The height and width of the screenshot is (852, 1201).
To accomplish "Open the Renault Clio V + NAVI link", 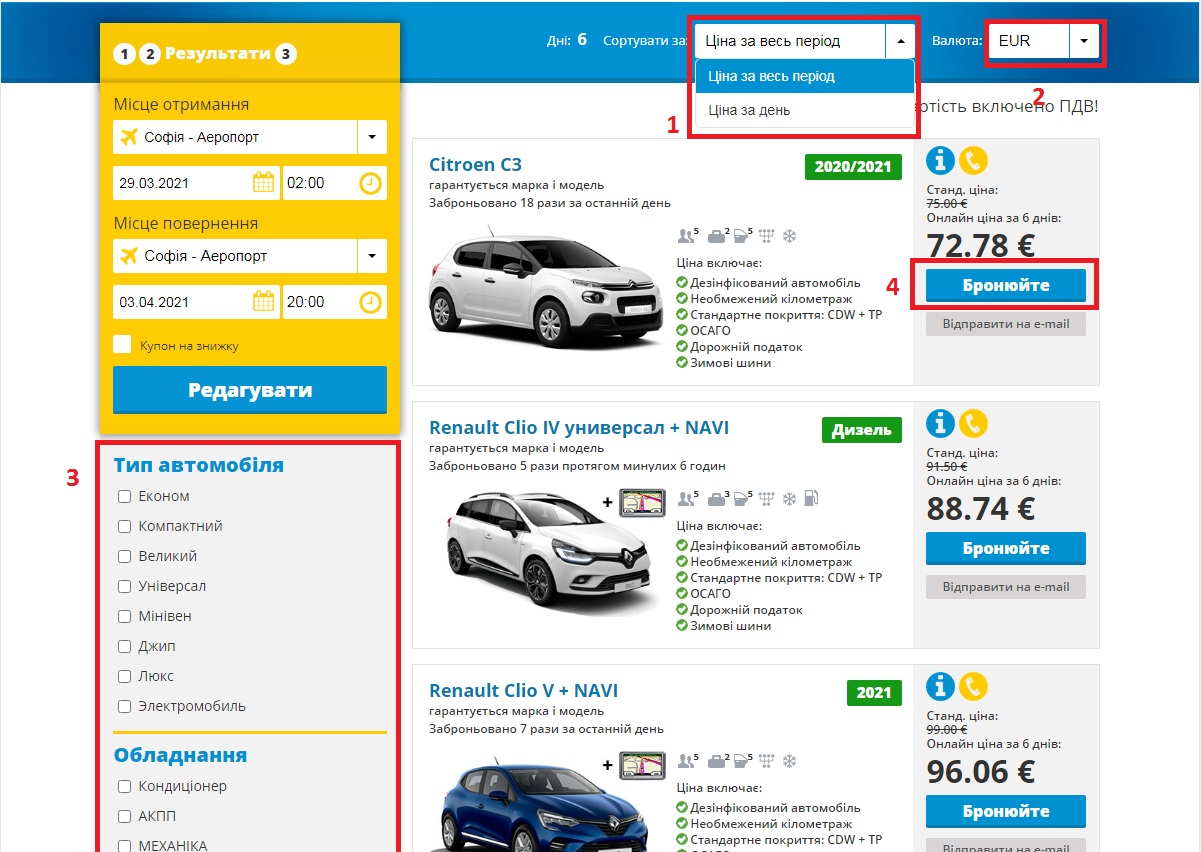I will (x=523, y=691).
